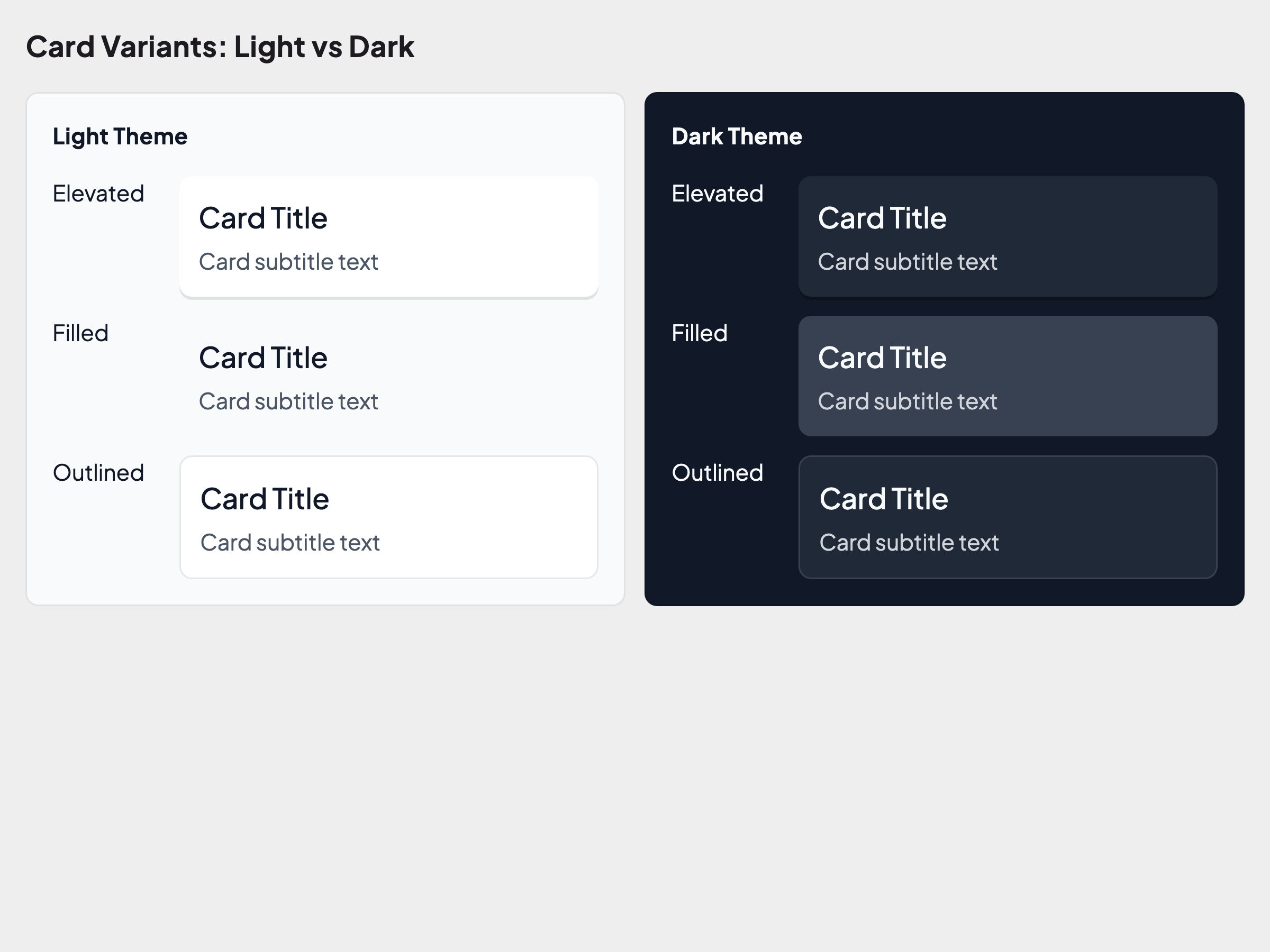1270x952 pixels.
Task: Click the Light Theme panel heading
Action: 120,136
